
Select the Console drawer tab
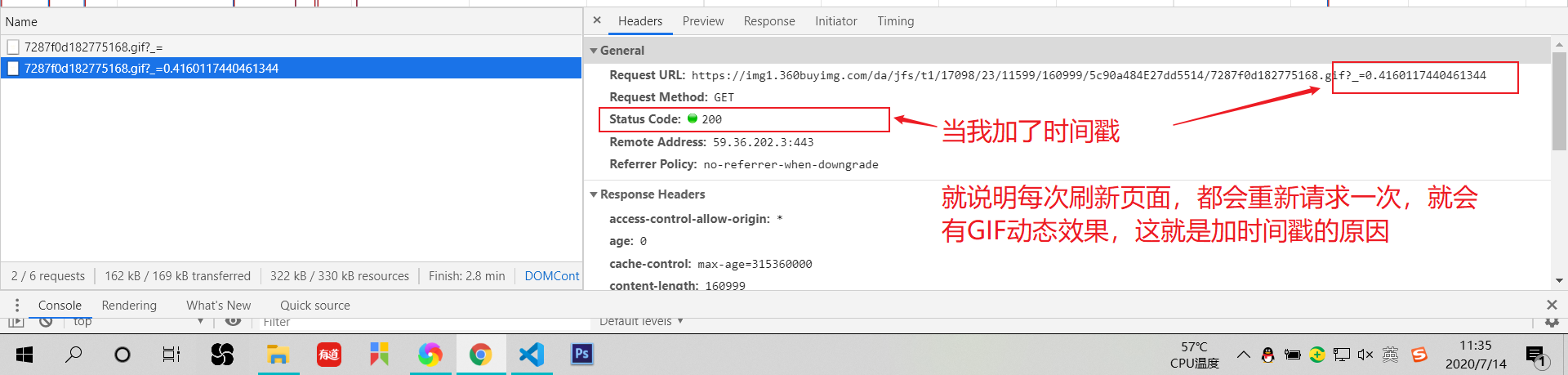[60, 305]
